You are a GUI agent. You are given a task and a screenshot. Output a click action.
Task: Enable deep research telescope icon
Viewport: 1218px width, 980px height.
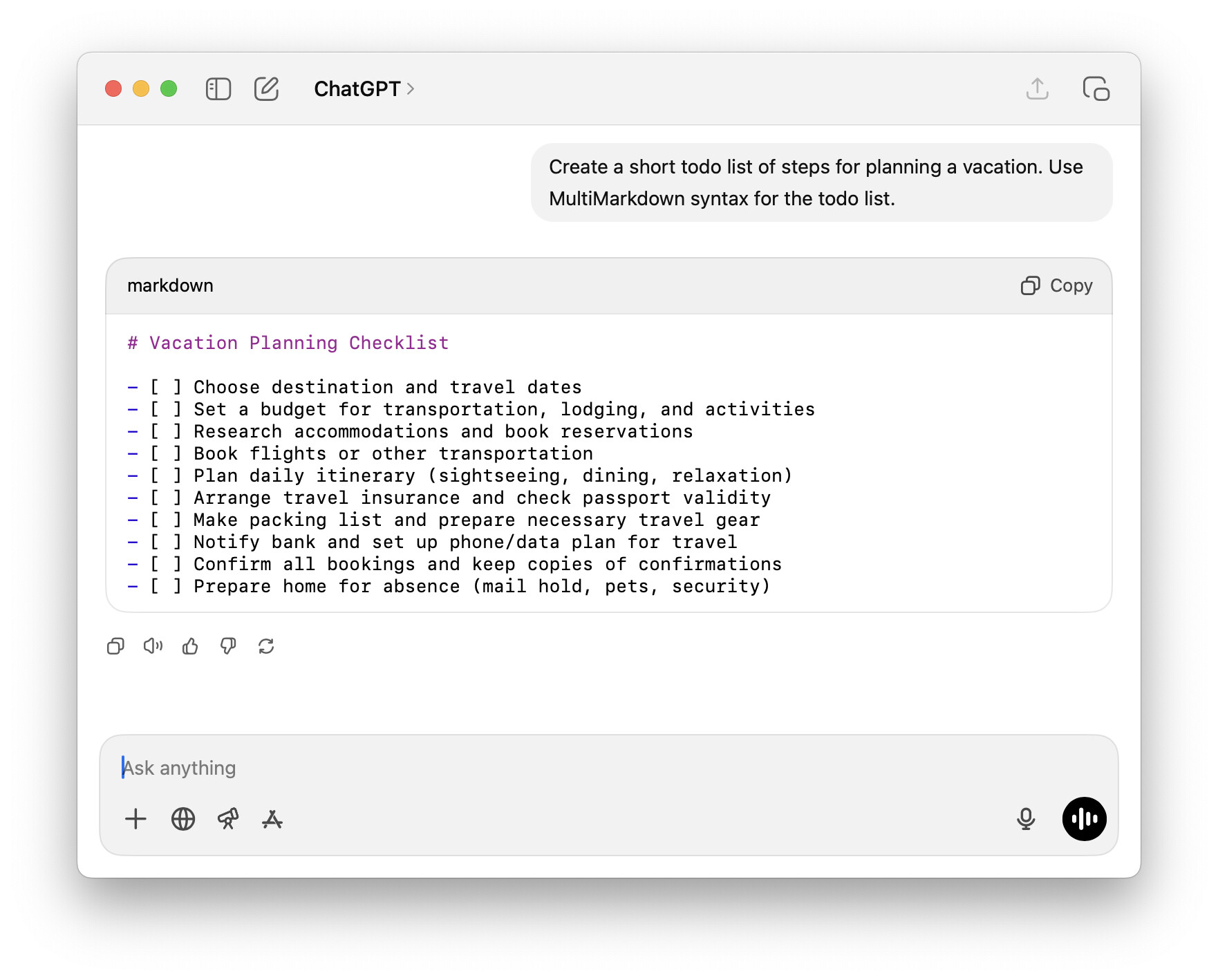click(228, 819)
